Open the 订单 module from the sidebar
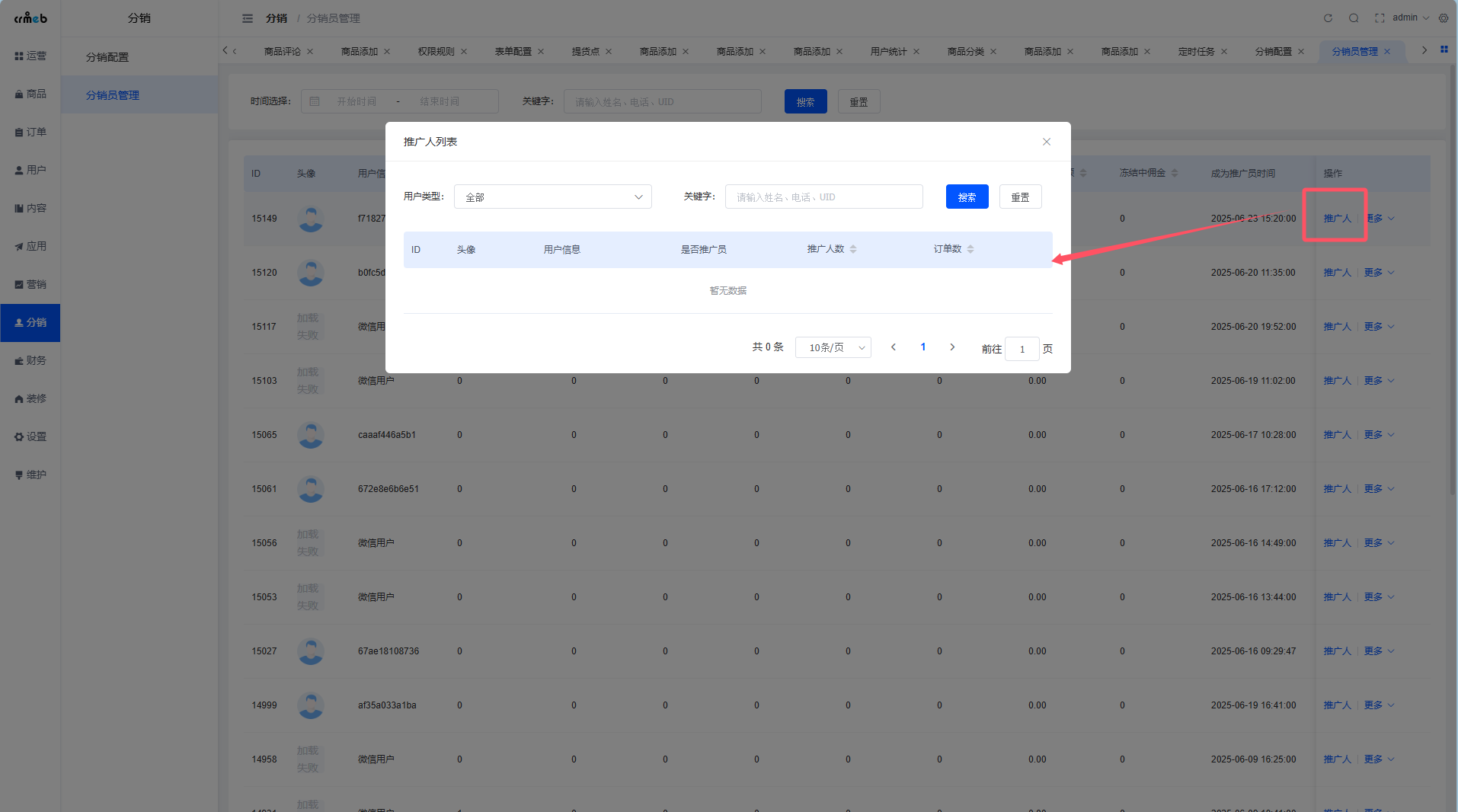The height and width of the screenshot is (812, 1458). pyautogui.click(x=30, y=132)
